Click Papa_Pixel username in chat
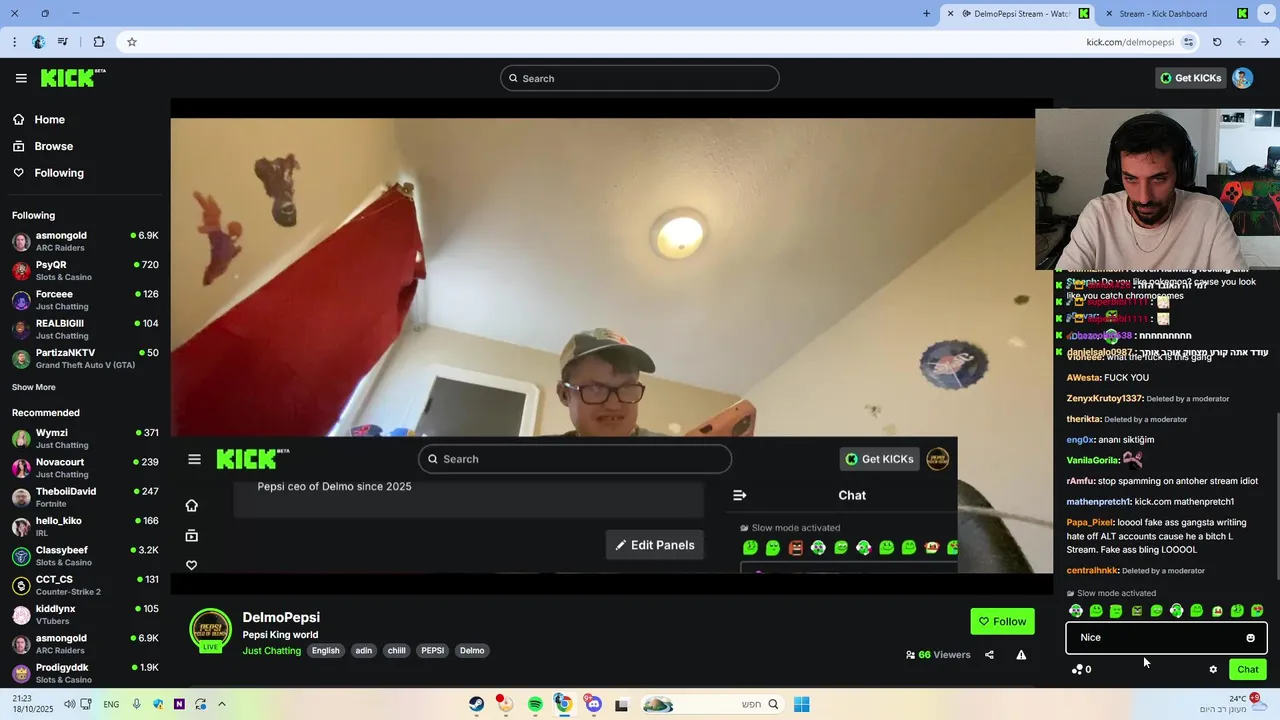 [x=1089, y=522]
